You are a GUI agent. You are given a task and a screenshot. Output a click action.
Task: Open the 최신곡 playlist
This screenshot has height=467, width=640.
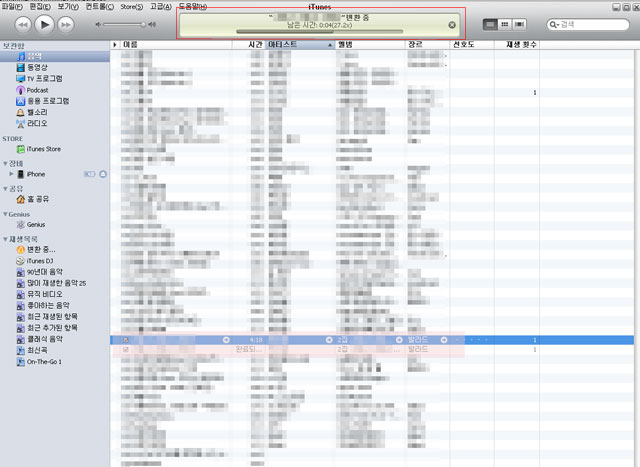[32, 350]
